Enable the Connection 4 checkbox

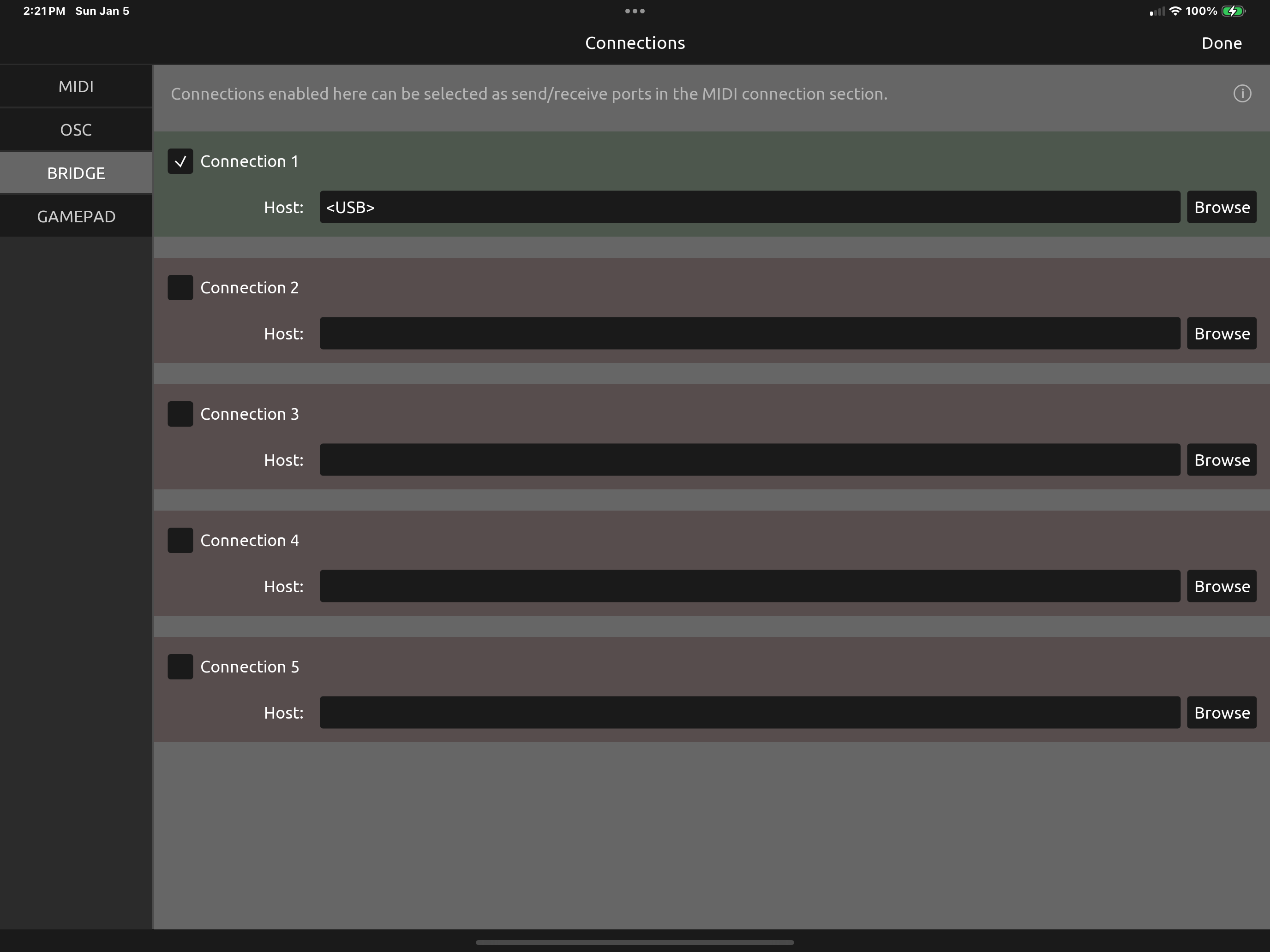pos(180,540)
